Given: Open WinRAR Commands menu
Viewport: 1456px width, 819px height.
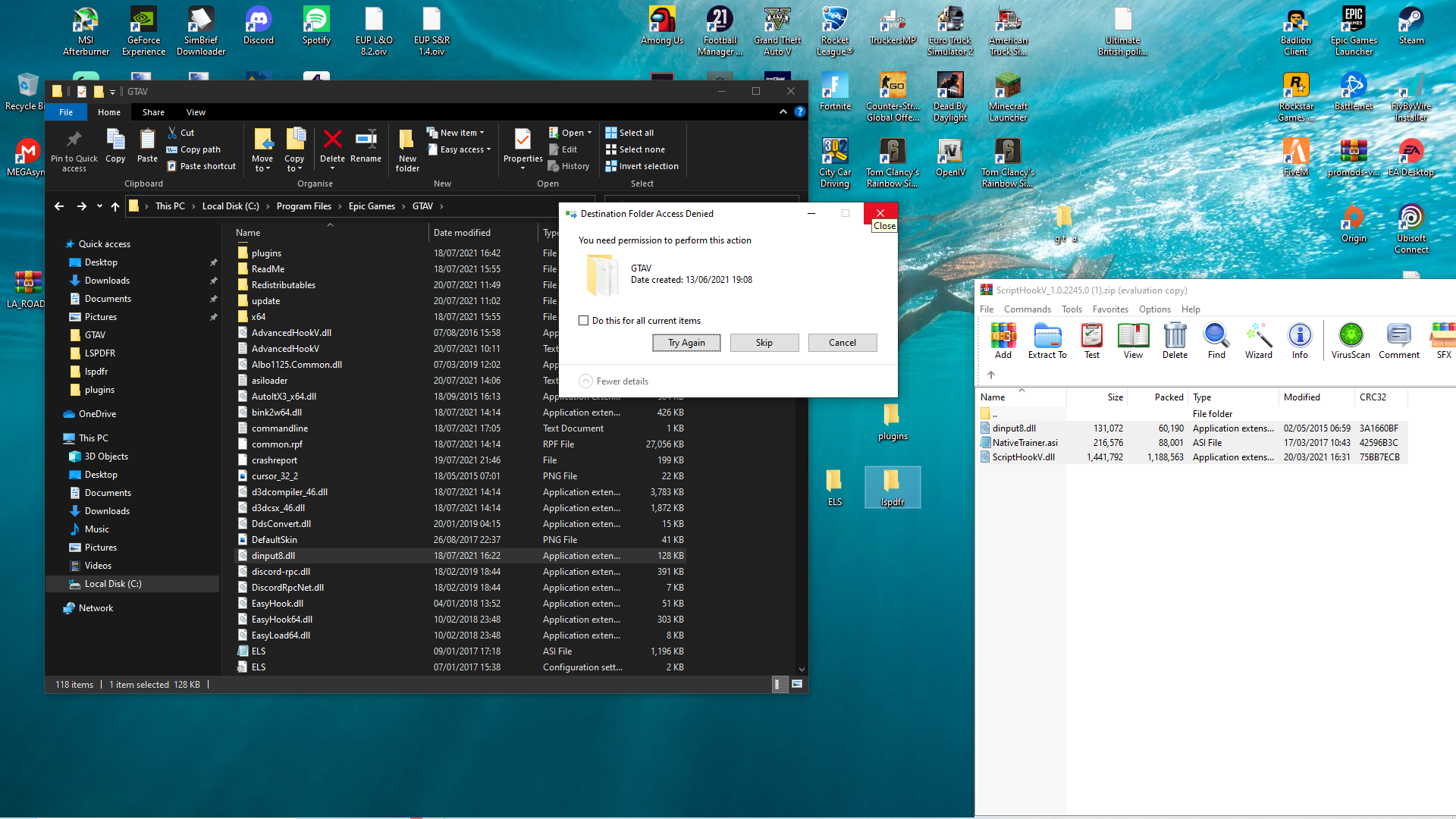Looking at the screenshot, I should coord(1027,309).
